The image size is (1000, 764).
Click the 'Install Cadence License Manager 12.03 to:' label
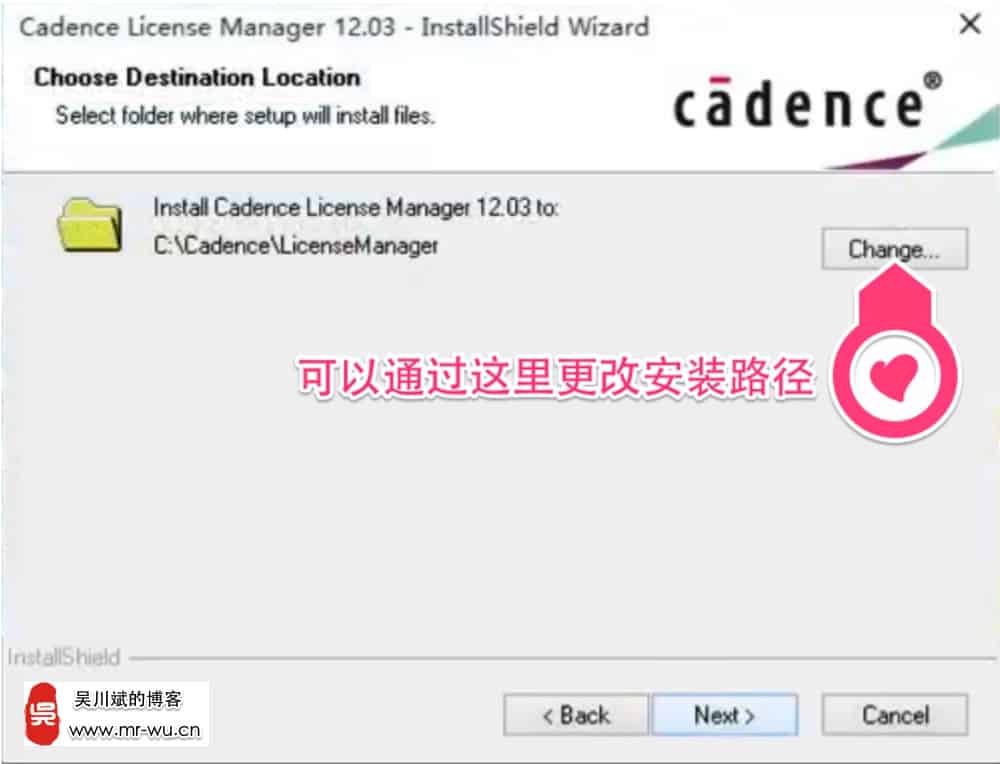(x=356, y=207)
